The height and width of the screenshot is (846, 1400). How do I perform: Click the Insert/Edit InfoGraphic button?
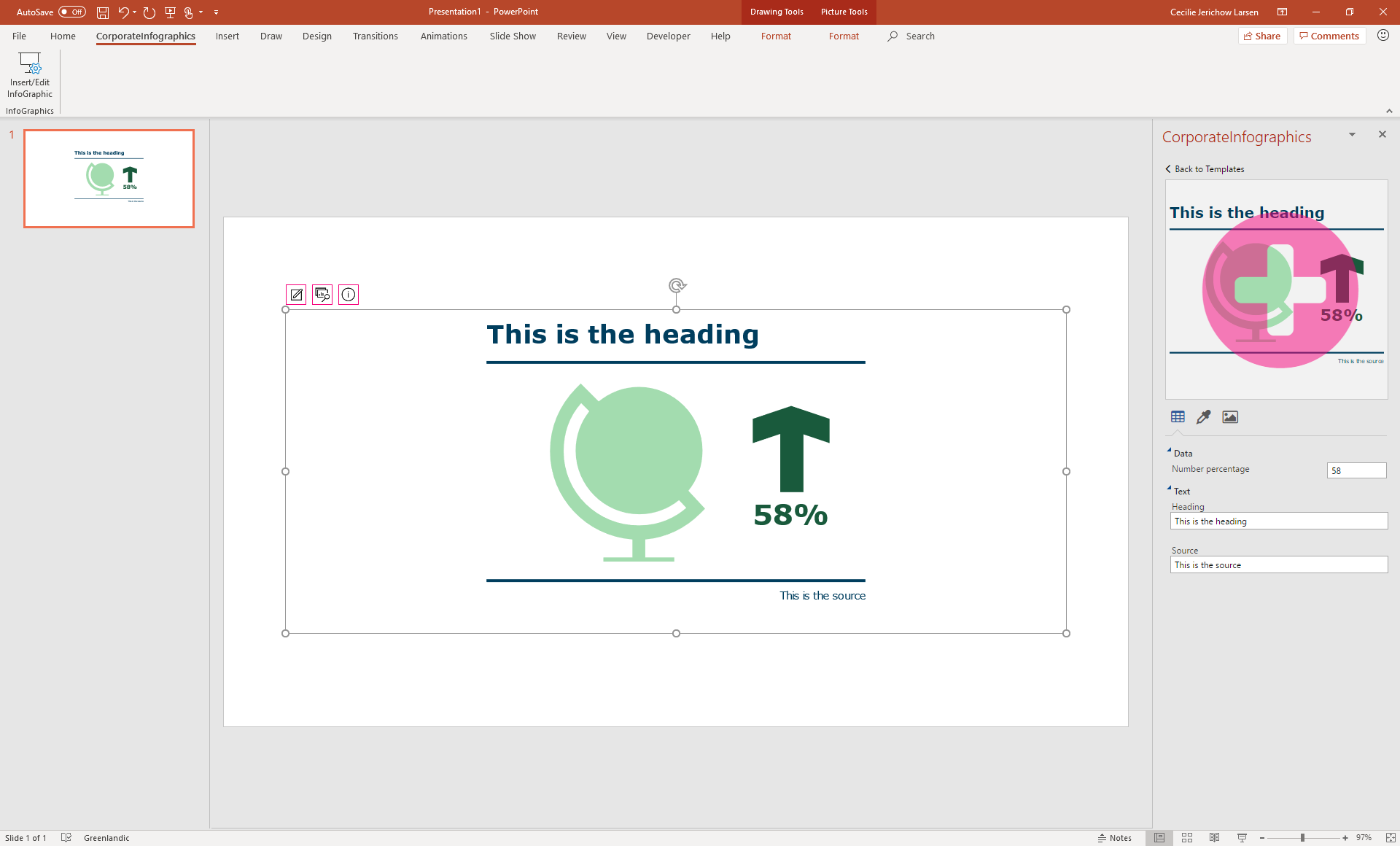(x=30, y=75)
